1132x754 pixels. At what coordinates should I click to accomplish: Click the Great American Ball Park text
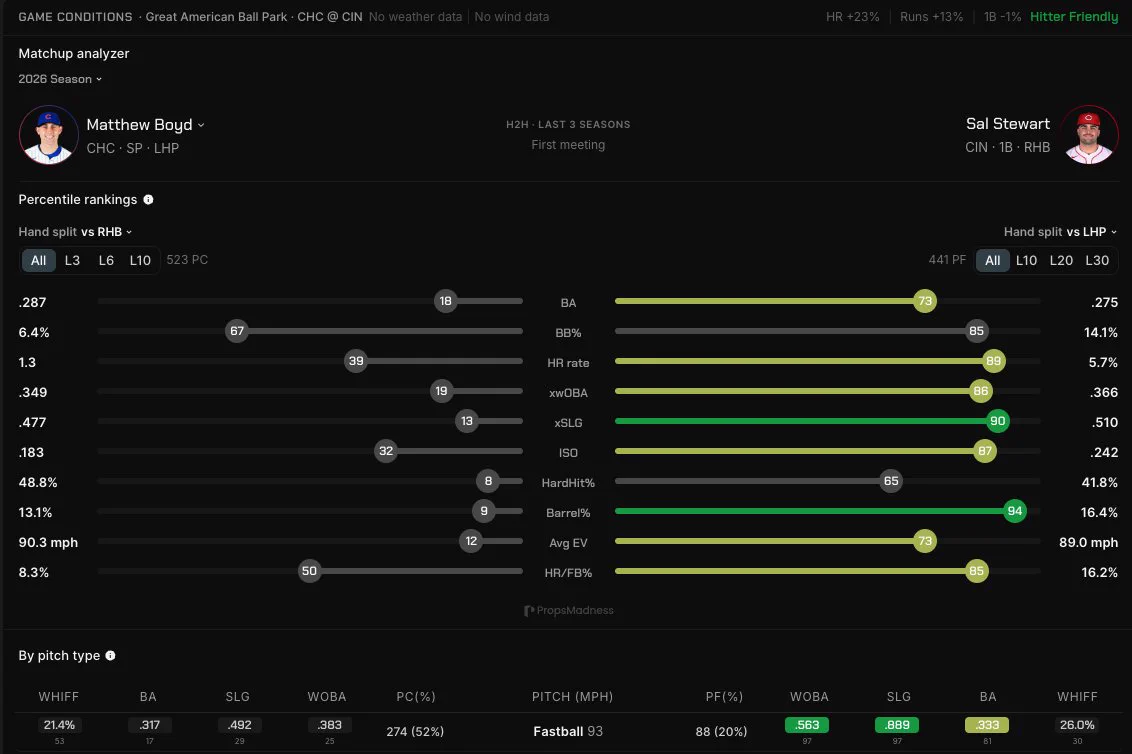[217, 17]
